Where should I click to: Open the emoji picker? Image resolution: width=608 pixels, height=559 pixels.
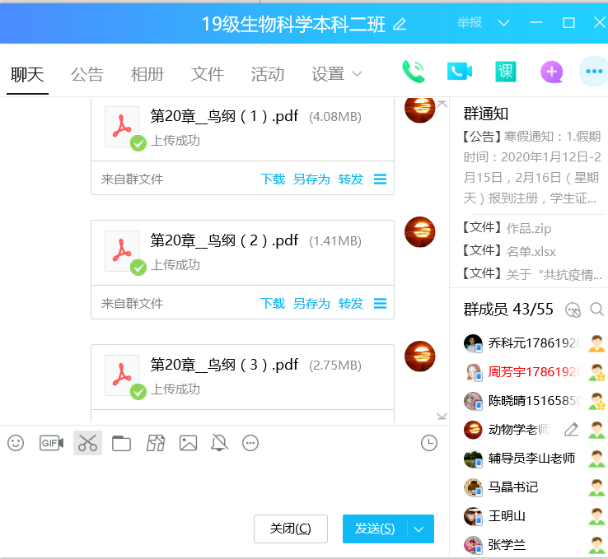click(x=16, y=442)
